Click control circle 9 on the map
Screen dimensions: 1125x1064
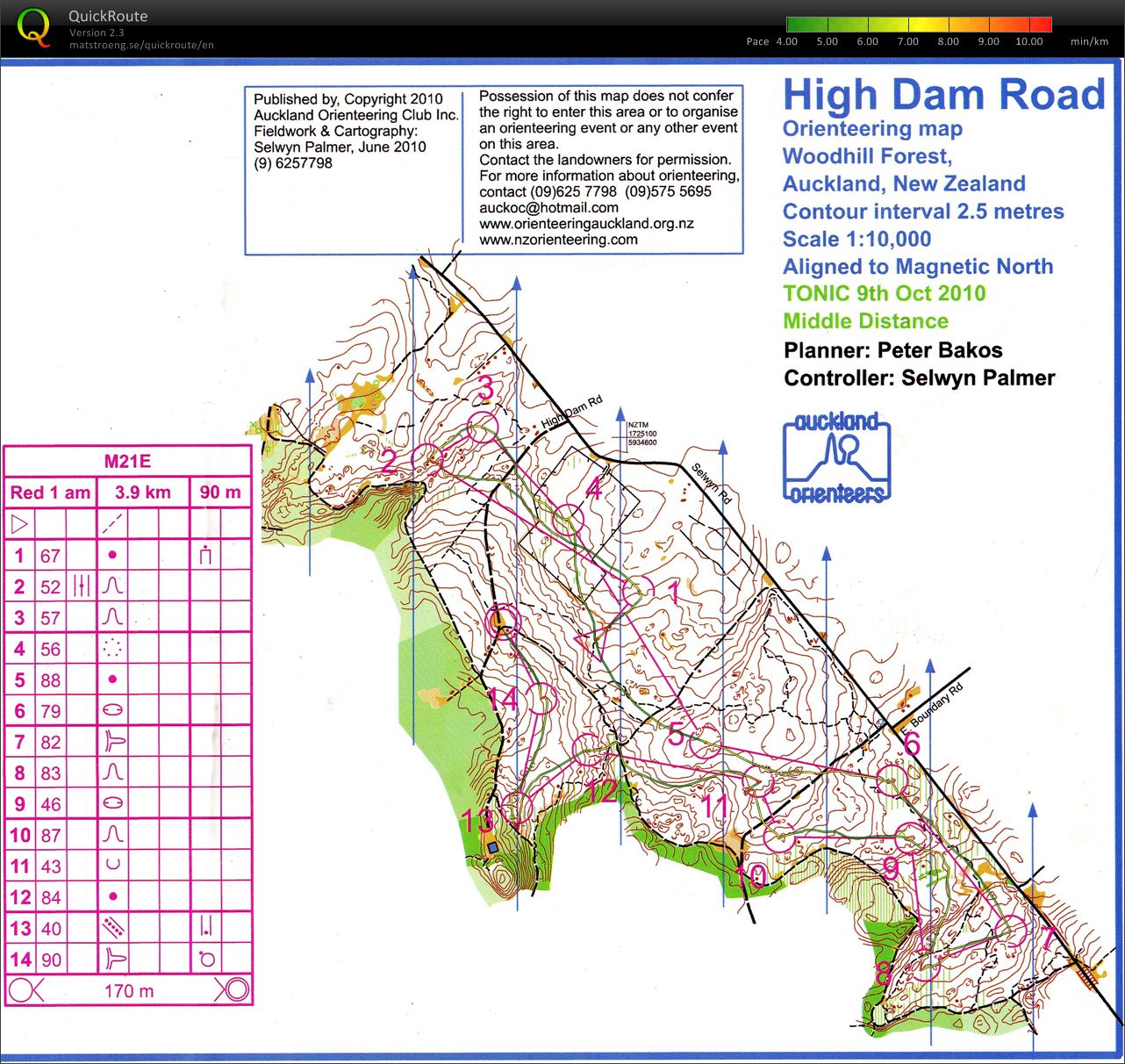click(911, 838)
